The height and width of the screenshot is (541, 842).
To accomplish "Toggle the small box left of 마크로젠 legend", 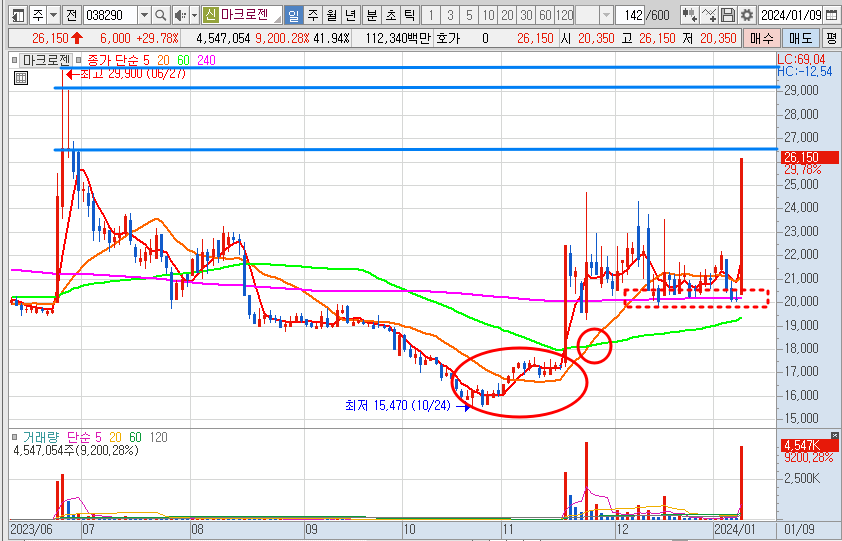I will [x=14, y=60].
